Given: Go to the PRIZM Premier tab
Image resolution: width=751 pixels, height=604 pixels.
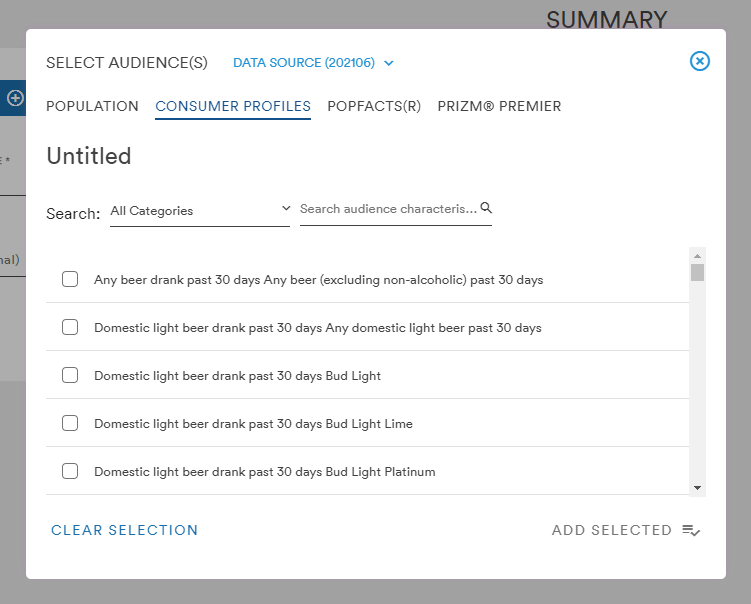Looking at the screenshot, I should pyautogui.click(x=499, y=106).
